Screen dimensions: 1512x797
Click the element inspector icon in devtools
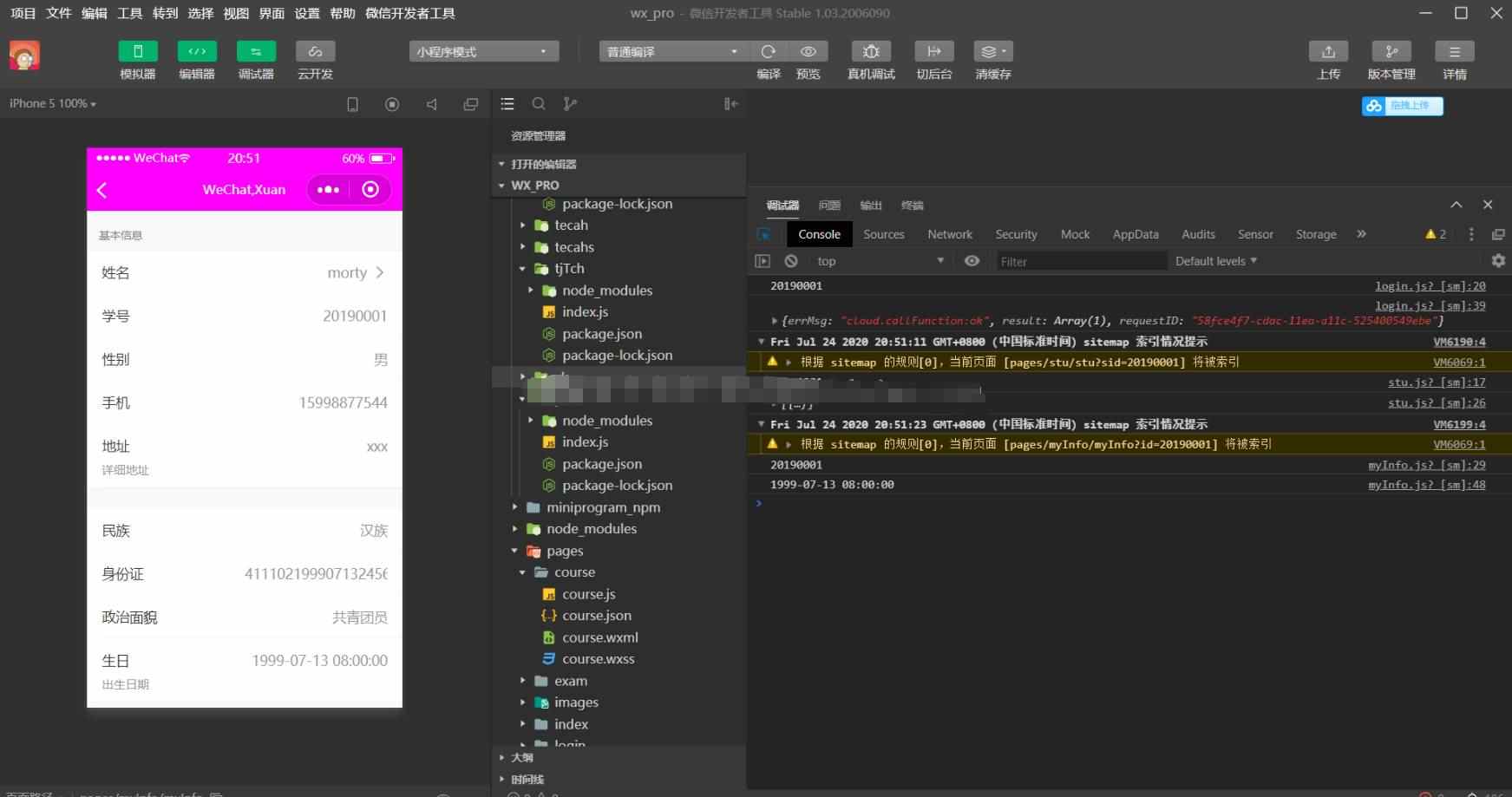[x=764, y=234]
